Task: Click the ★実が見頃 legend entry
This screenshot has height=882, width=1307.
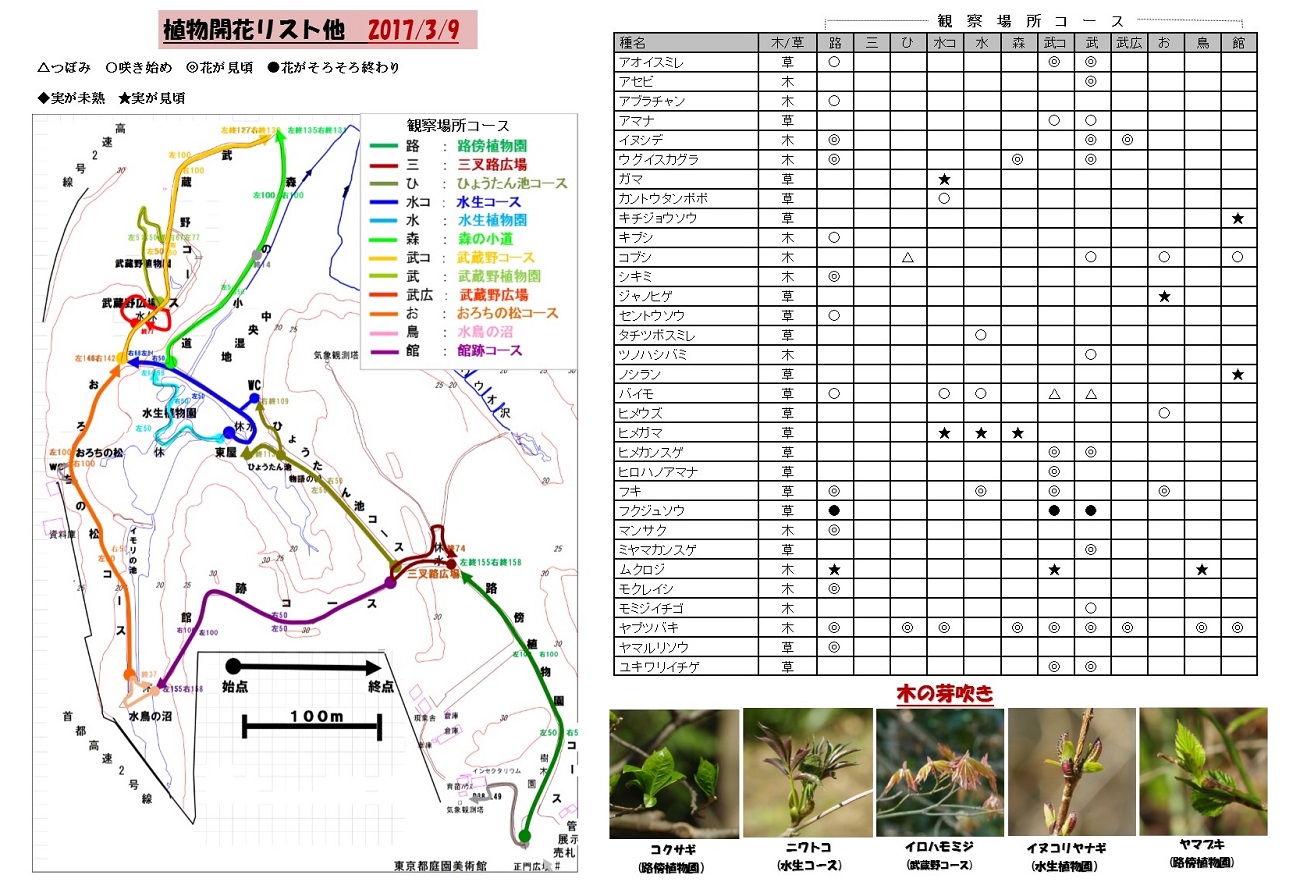Action: pyautogui.click(x=151, y=98)
